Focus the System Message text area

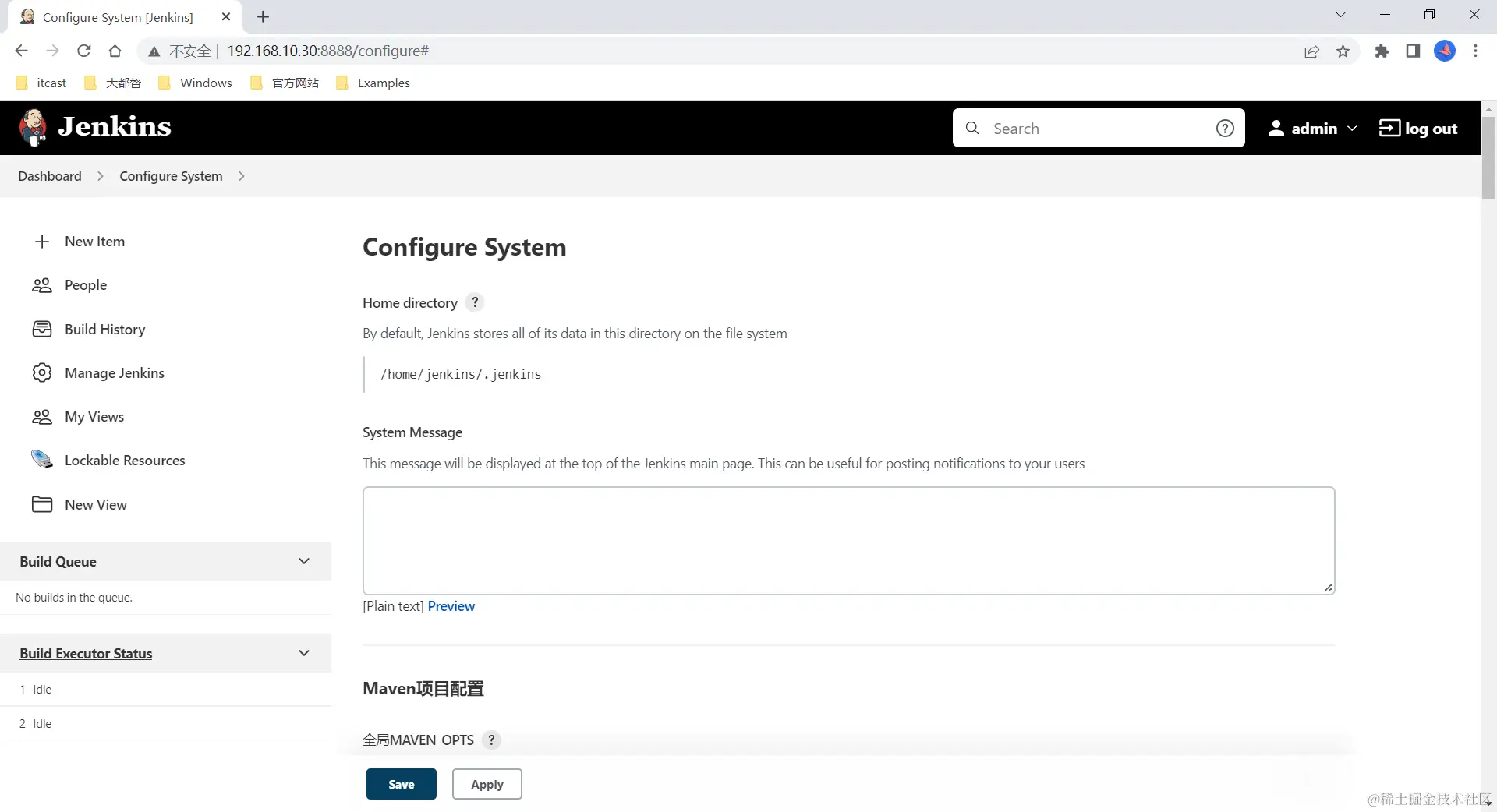[x=849, y=541]
